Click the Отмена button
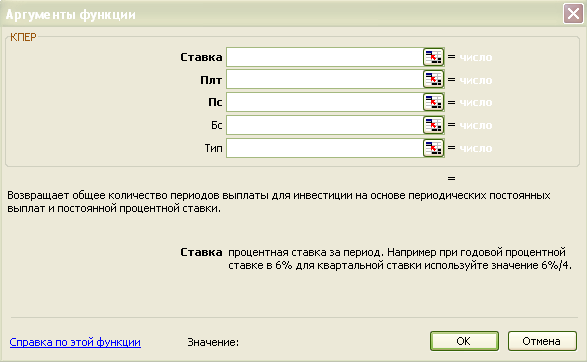This screenshot has height=362, width=587. click(x=542, y=341)
